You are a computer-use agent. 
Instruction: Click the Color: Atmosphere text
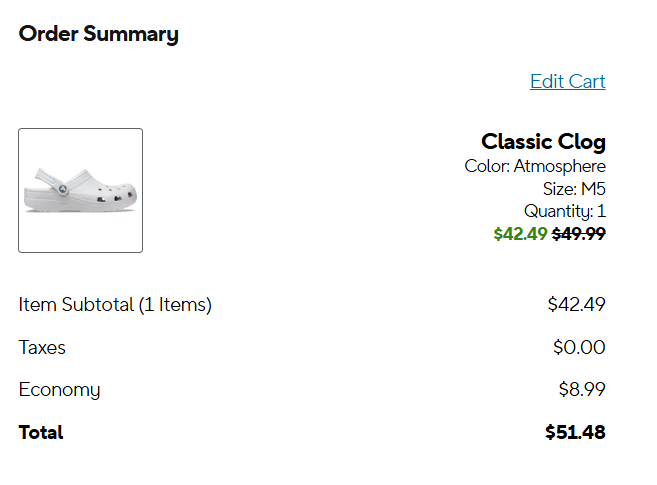coord(535,166)
